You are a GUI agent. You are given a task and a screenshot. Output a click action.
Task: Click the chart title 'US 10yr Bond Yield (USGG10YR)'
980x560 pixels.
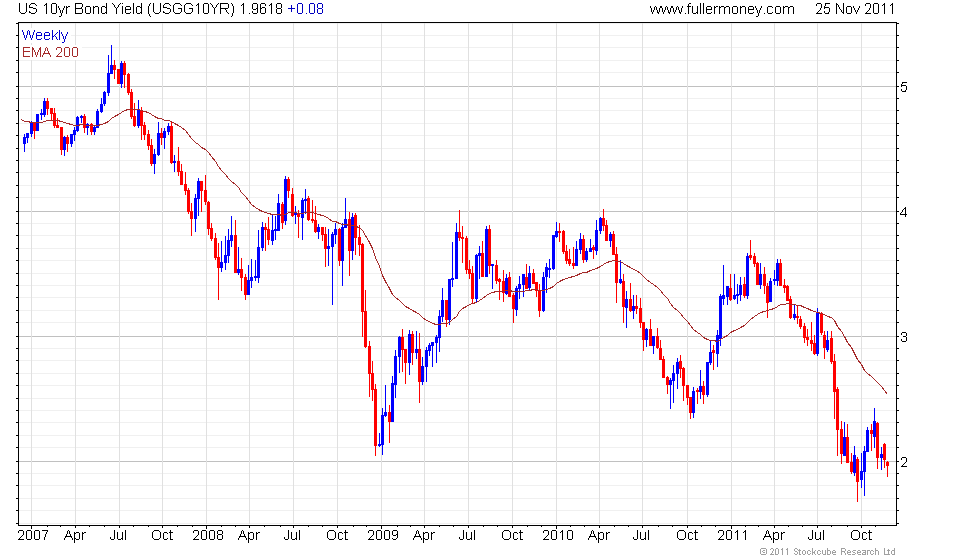126,9
